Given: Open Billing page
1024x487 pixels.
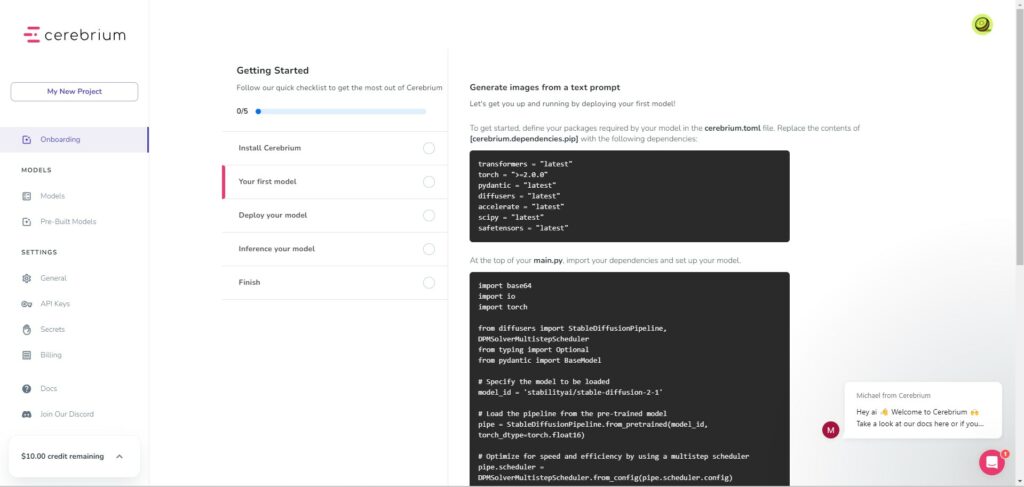Looking at the screenshot, I should (x=51, y=355).
